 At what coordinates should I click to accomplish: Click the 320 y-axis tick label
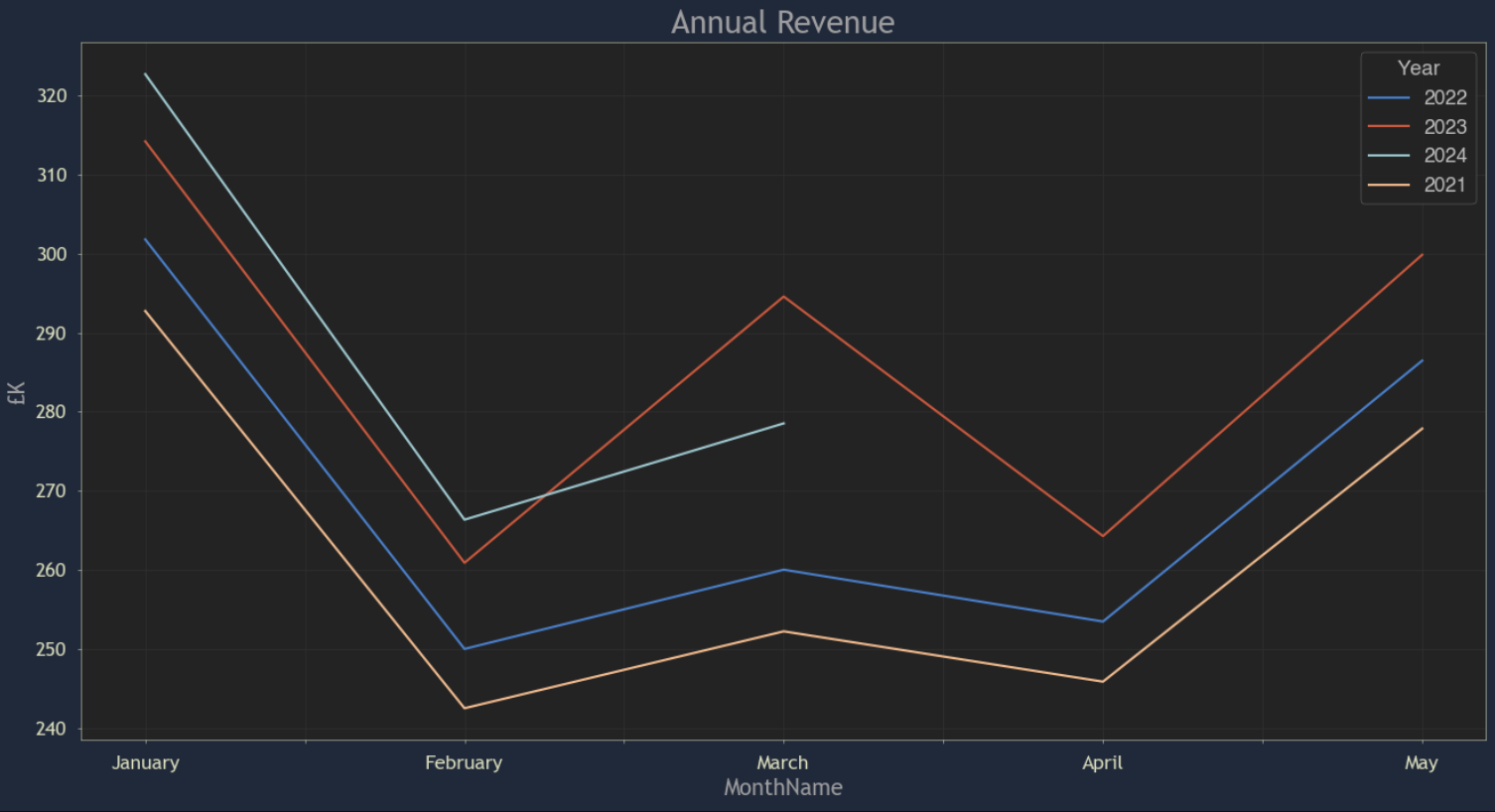click(52, 96)
